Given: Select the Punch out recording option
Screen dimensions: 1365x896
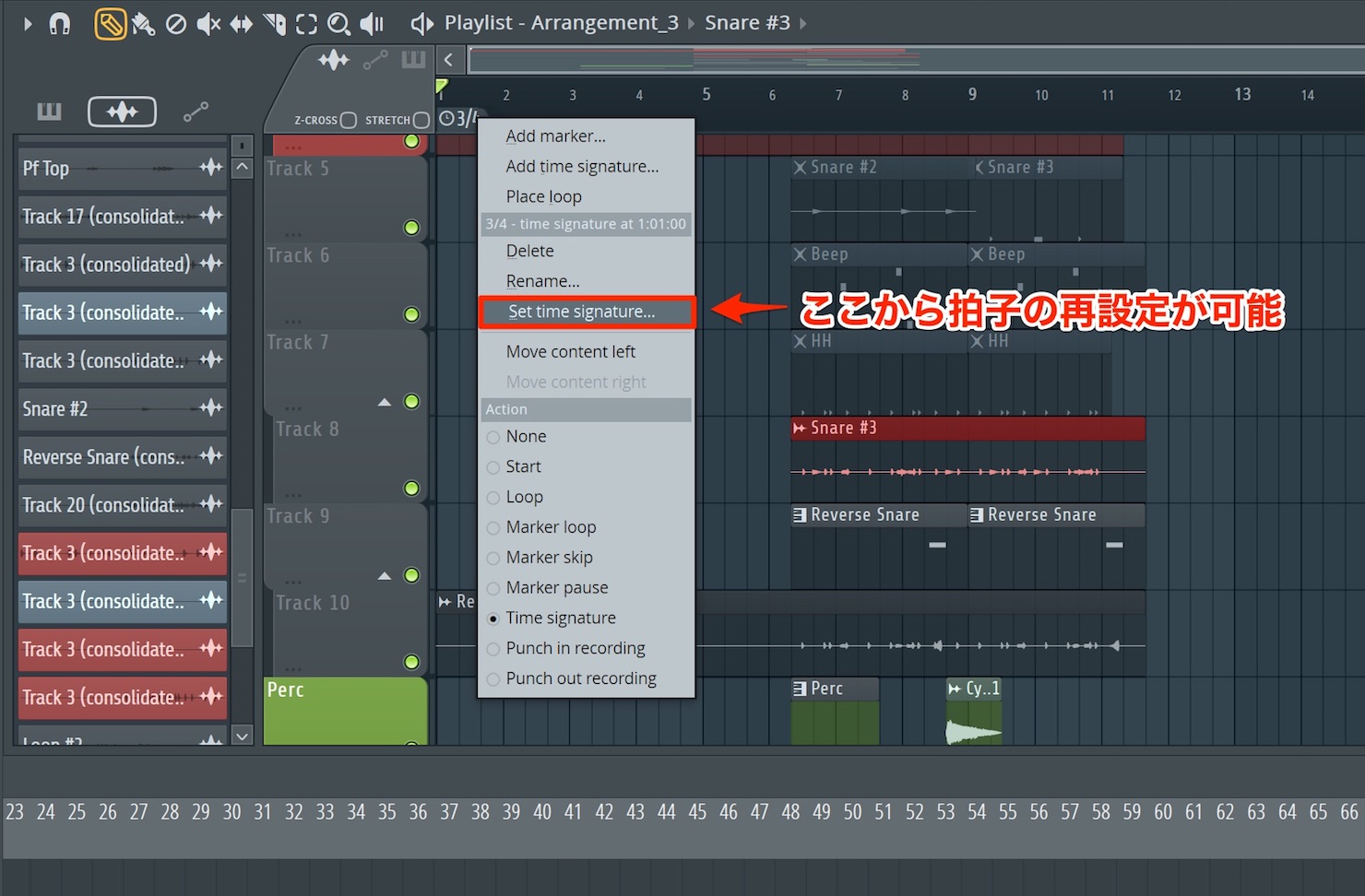Looking at the screenshot, I should click(493, 679).
